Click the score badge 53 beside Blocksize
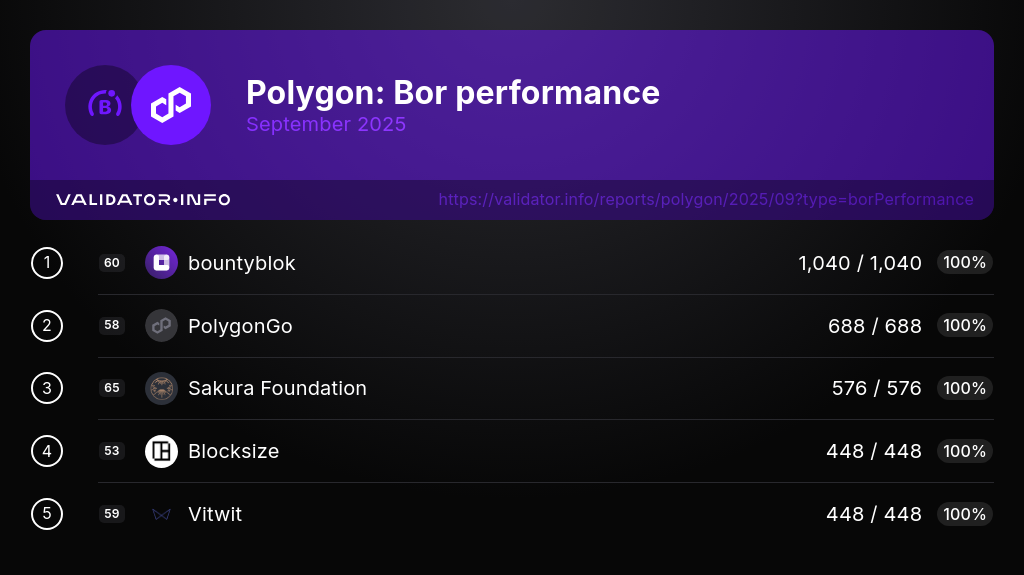This screenshot has height=575, width=1024. 112,451
